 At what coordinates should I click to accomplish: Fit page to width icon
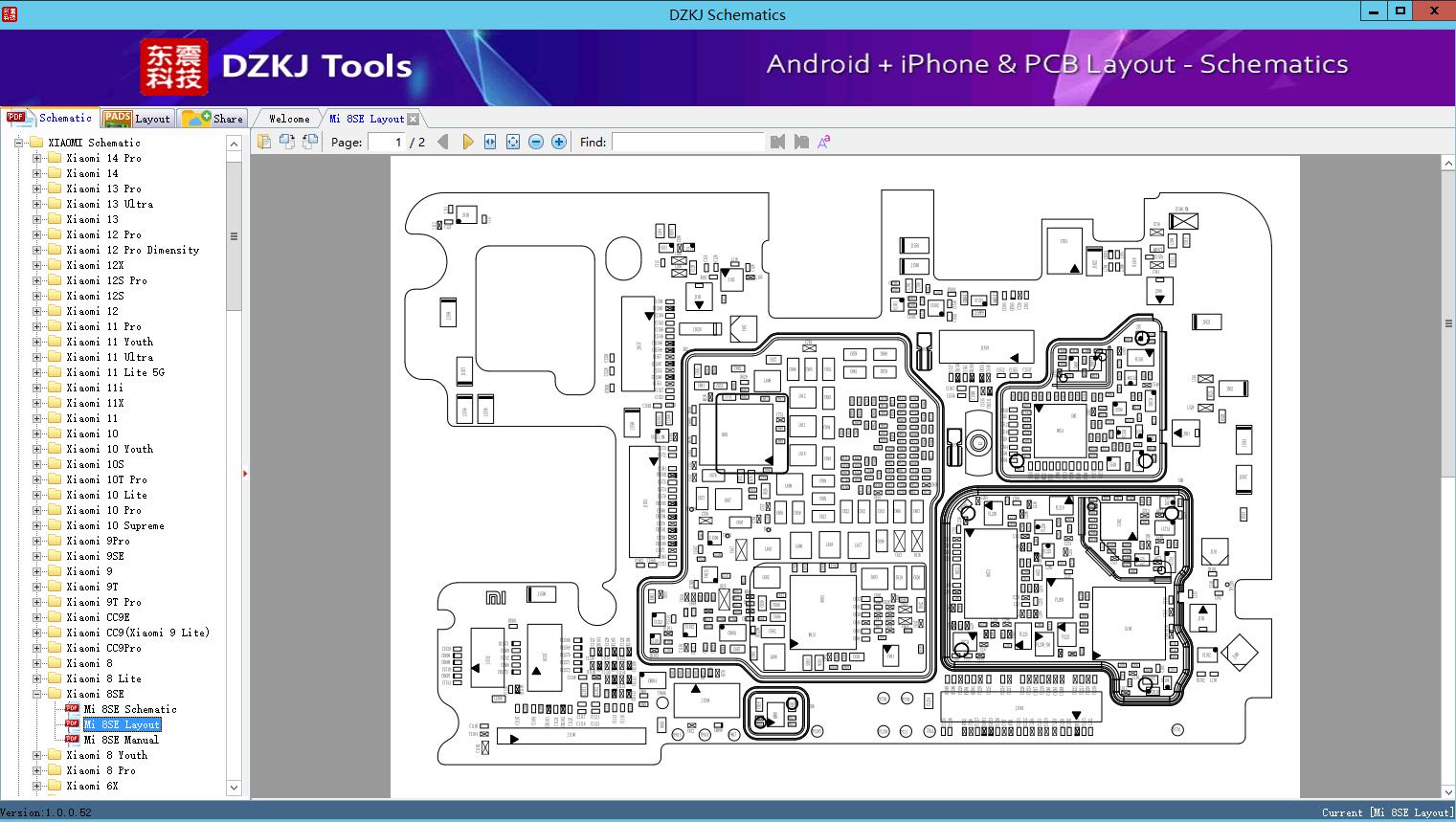pos(490,142)
